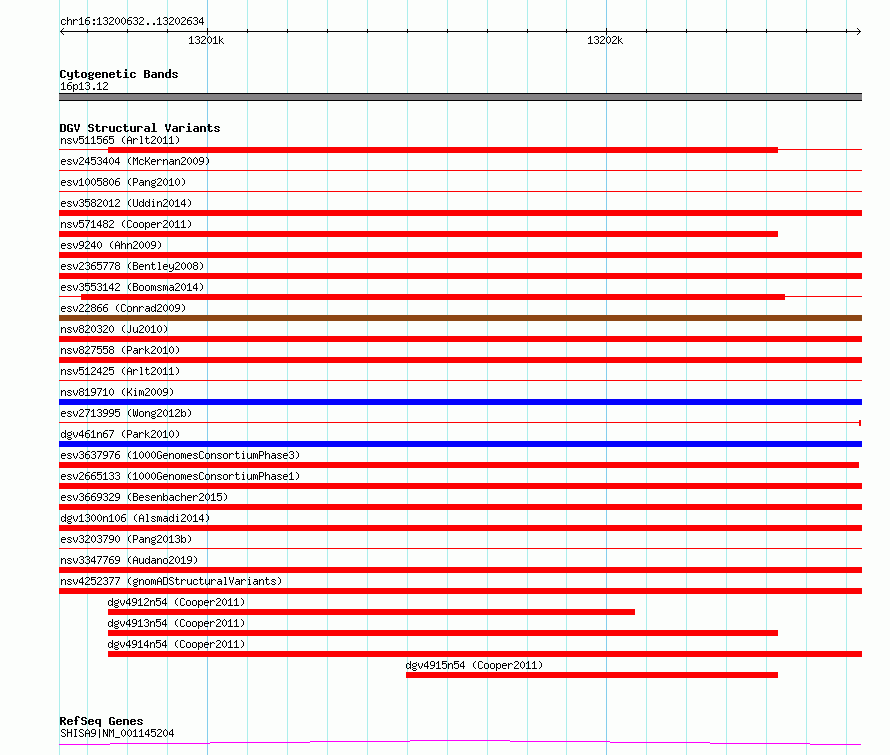This screenshot has width=890, height=755.
Task: Open esv22866 (Conrad2009) variant label
Action: tap(123, 308)
